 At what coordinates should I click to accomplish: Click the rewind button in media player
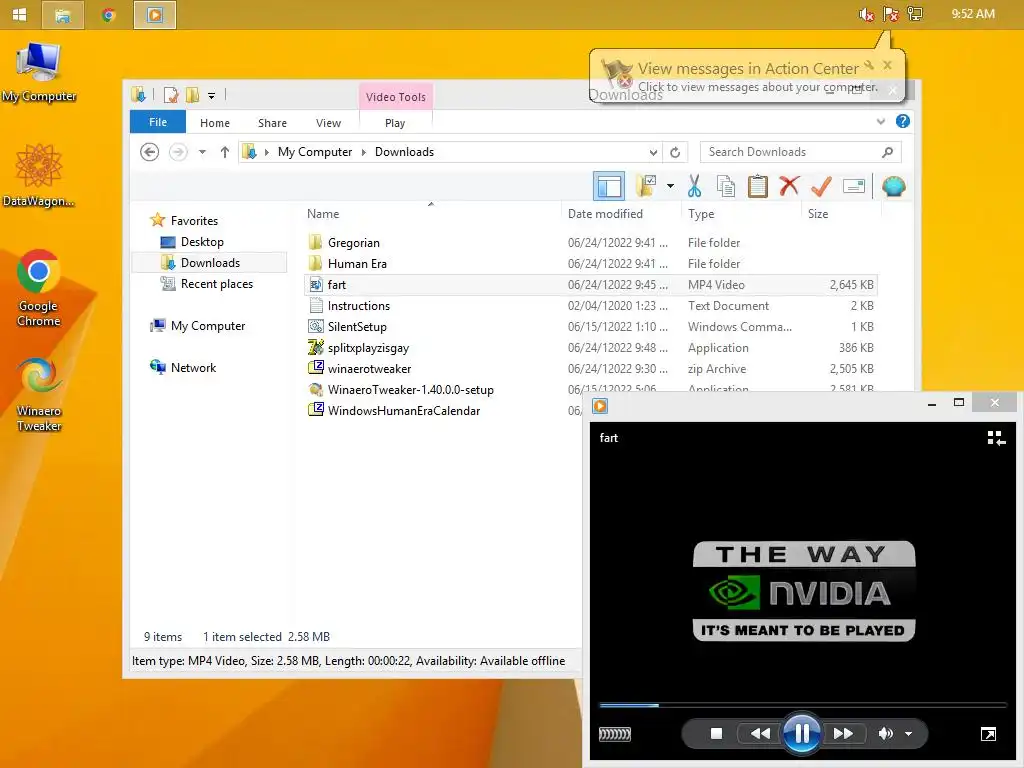[x=760, y=733]
